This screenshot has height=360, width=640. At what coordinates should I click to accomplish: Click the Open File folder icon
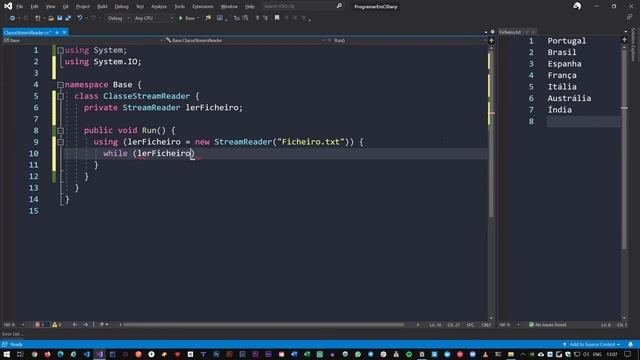click(x=51, y=18)
